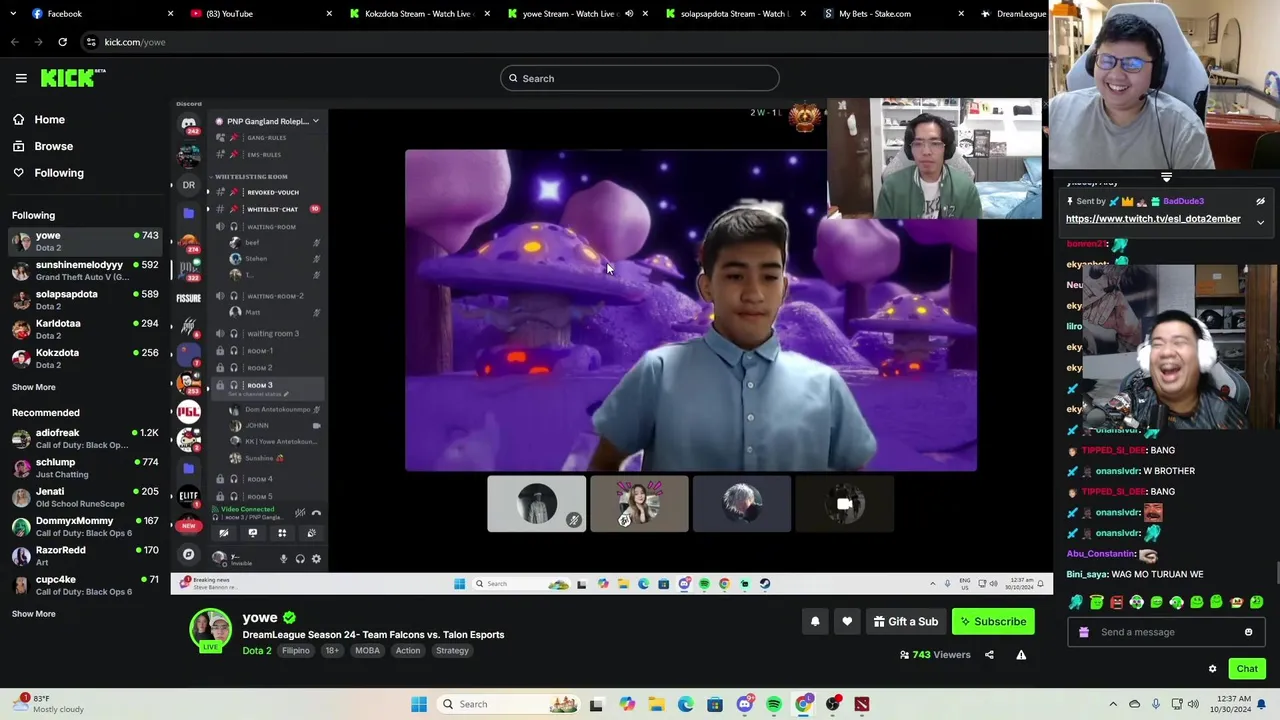Toggle follow heart for yowe
This screenshot has height=720, width=1280.
(847, 622)
